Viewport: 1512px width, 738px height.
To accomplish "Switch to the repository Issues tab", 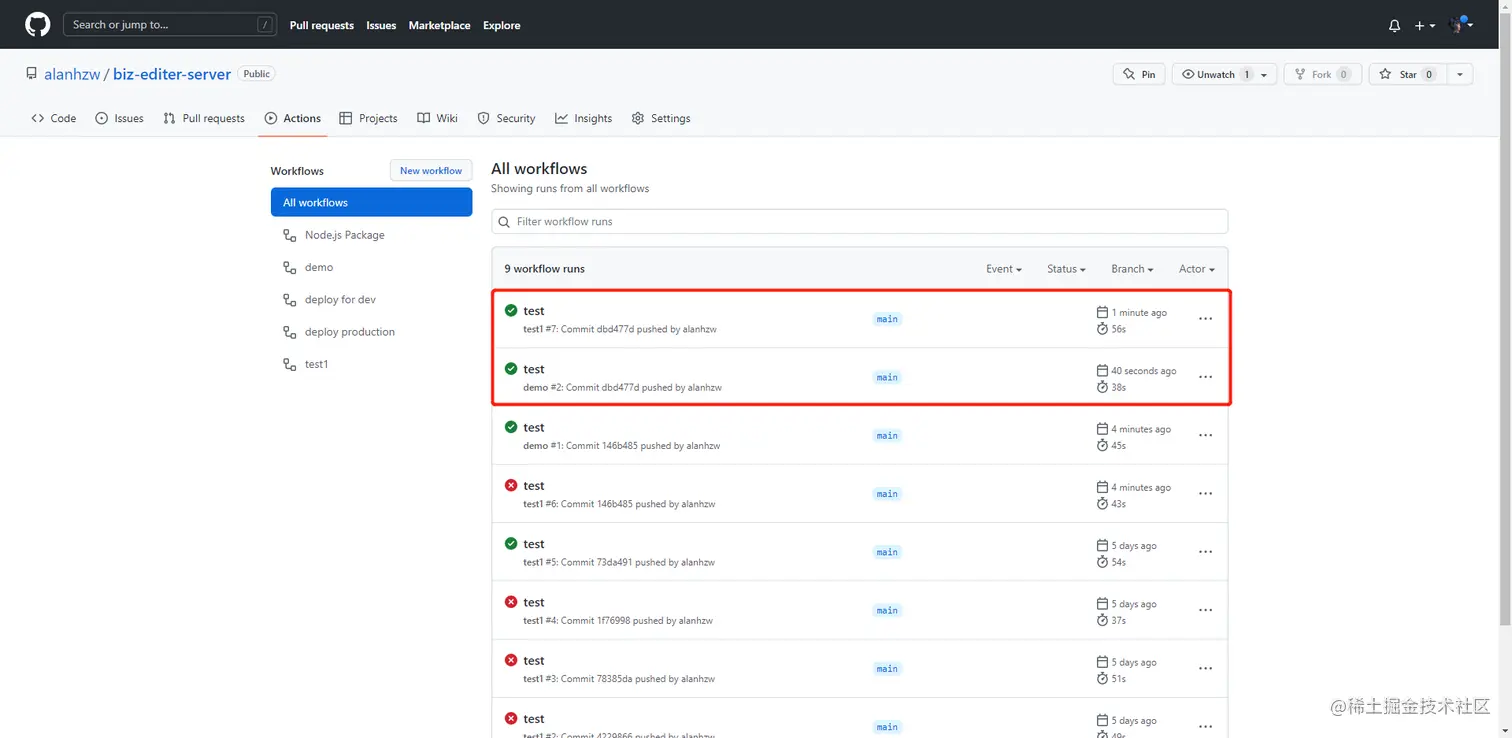I will click(x=120, y=118).
